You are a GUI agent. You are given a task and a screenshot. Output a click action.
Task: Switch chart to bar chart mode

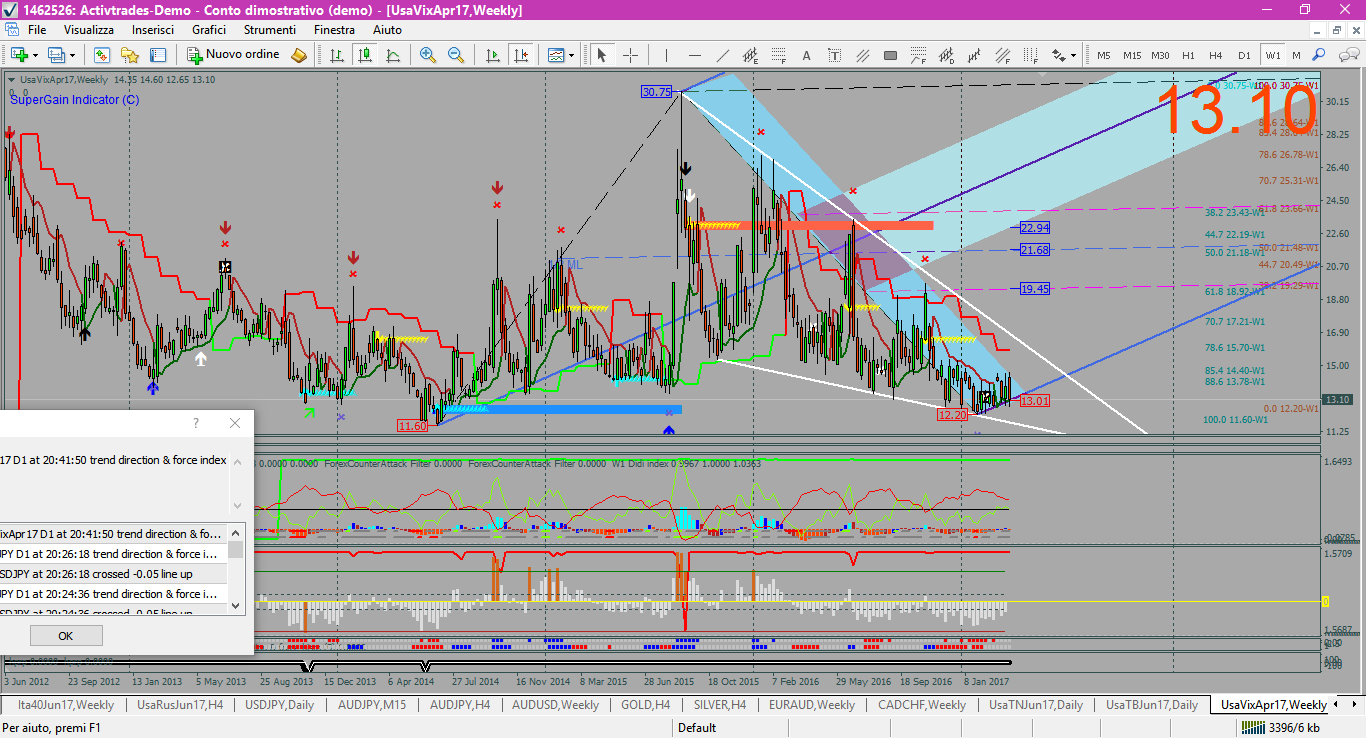point(337,55)
